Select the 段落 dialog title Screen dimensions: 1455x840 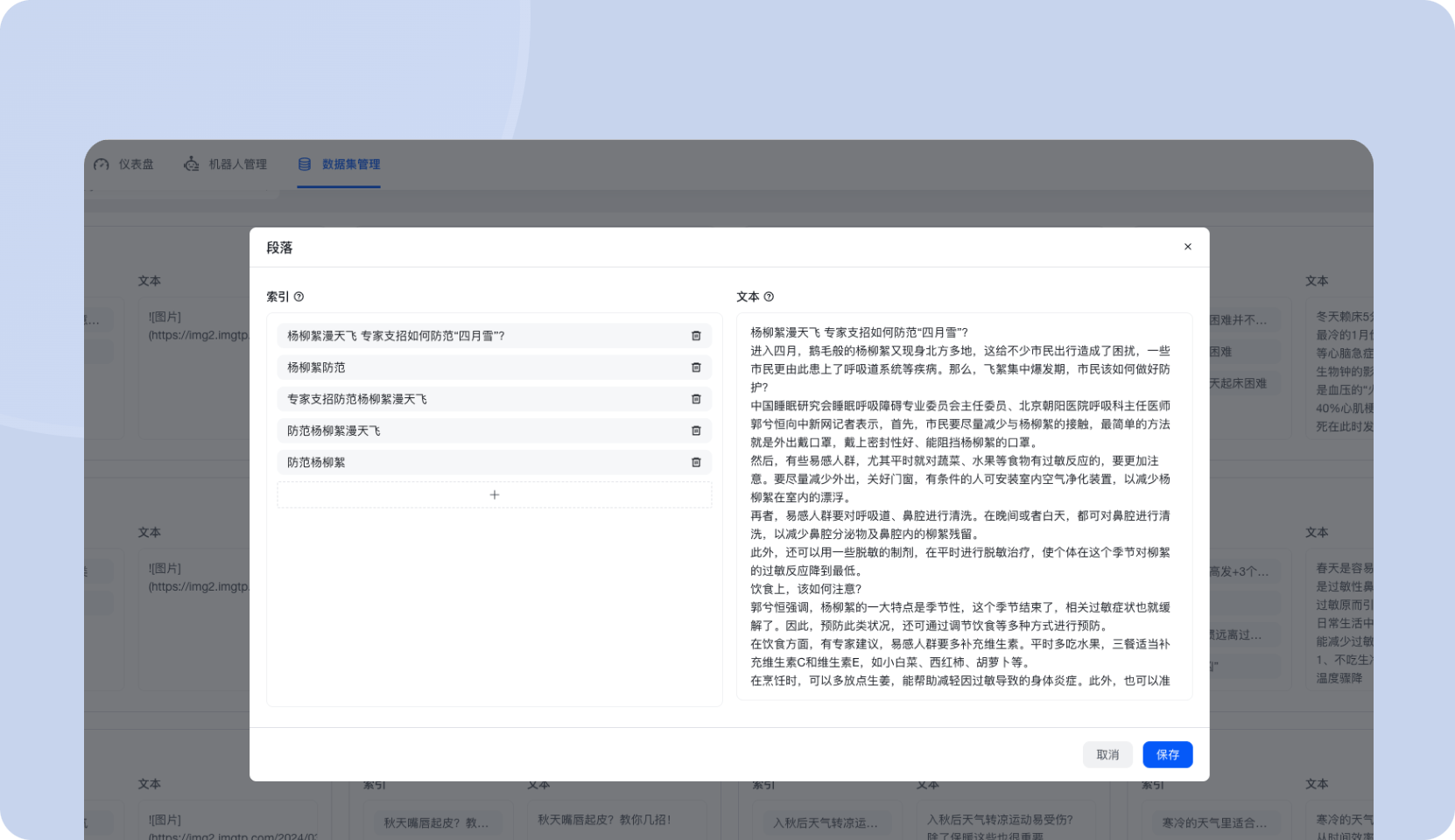click(279, 248)
